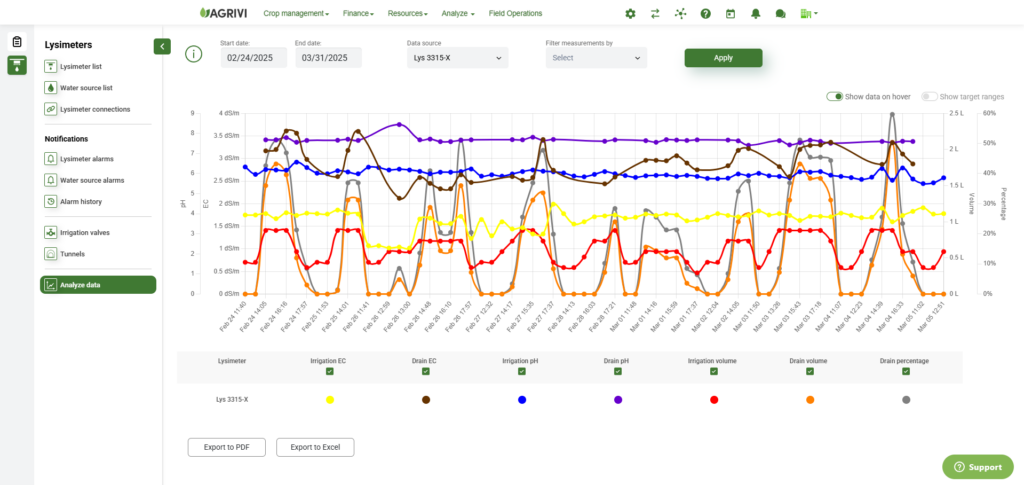1024x485 pixels.
Task: Open the settings gear in top bar
Action: 630,14
